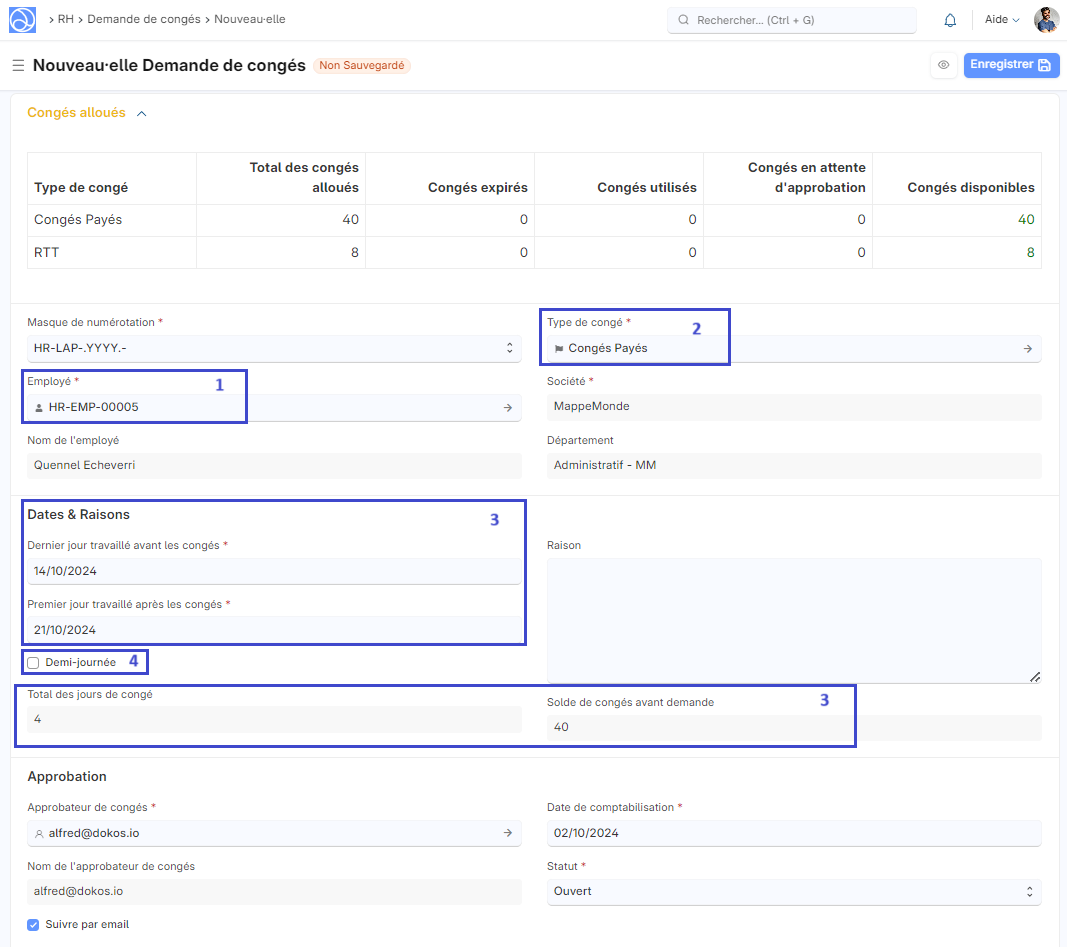Viewport: 1067px width, 947px height.
Task: Click arrow in Approbateur de congés field
Action: pos(508,833)
